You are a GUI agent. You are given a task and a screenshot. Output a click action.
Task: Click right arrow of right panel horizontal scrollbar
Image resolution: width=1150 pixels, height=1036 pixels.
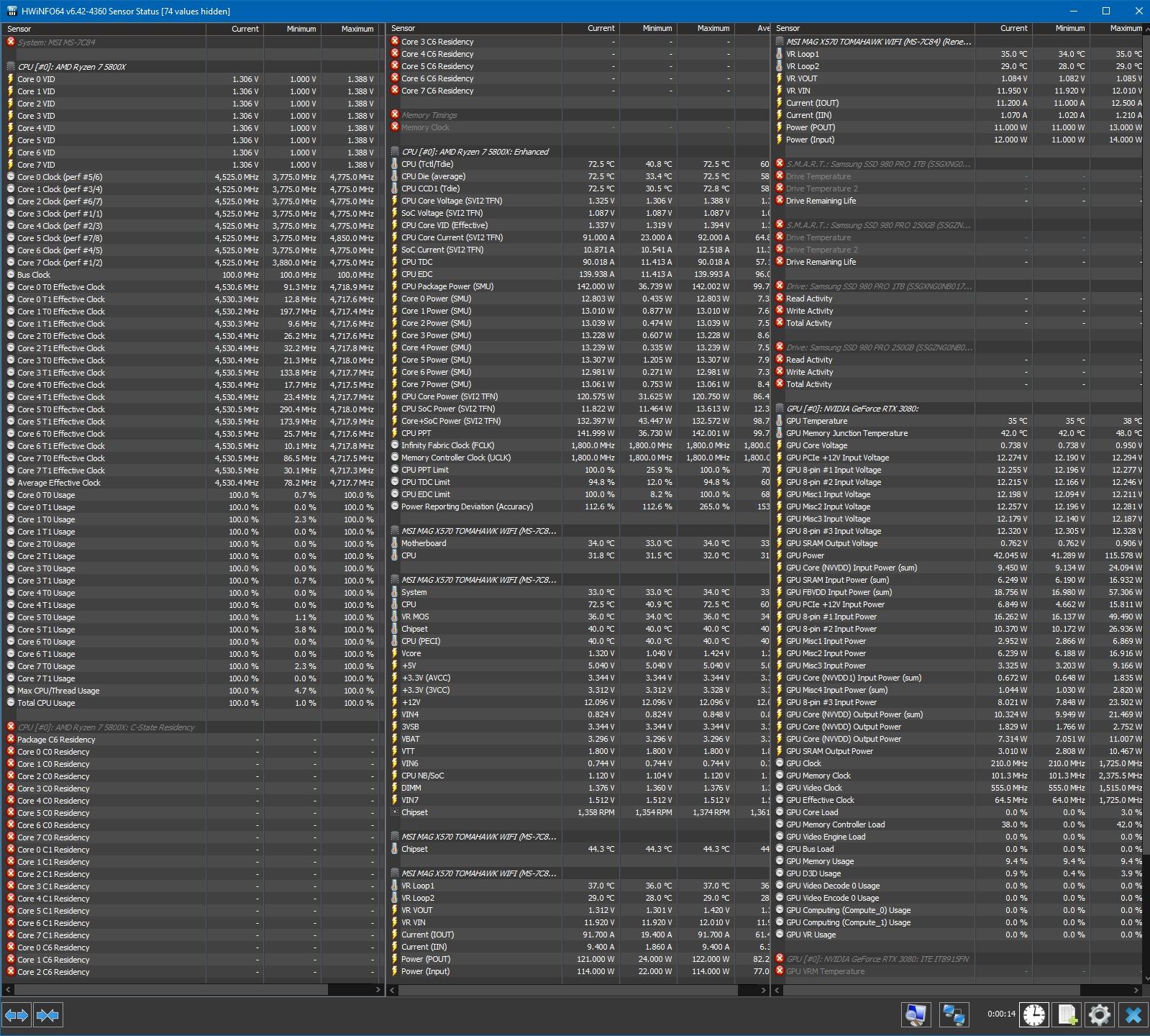coord(1138,990)
